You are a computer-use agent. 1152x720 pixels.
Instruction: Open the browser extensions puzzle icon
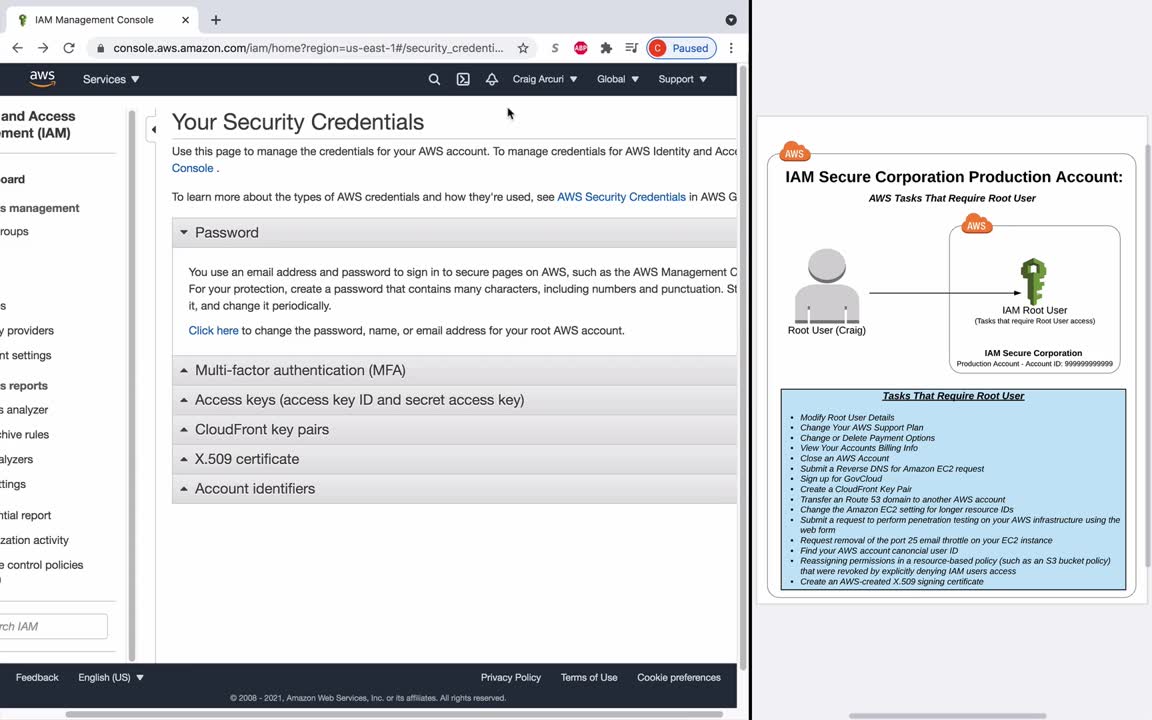coord(606,48)
